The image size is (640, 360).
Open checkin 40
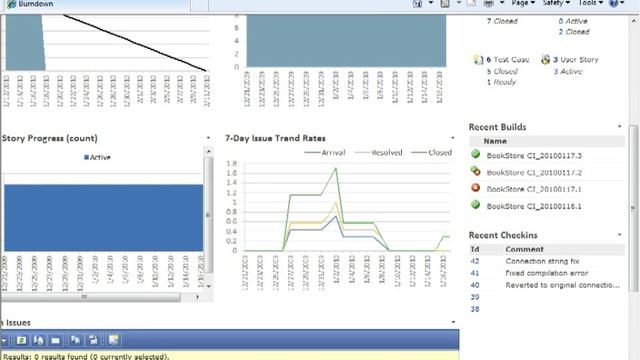point(475,285)
